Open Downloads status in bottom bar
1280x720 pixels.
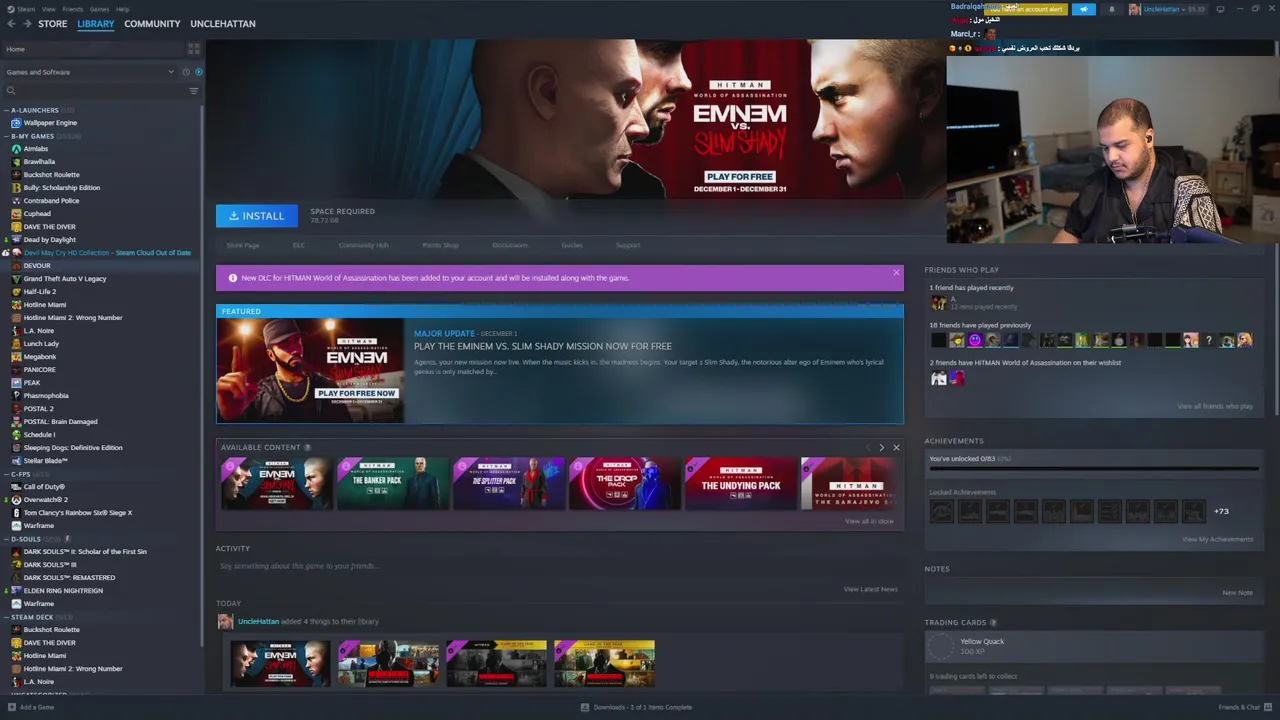(x=636, y=707)
